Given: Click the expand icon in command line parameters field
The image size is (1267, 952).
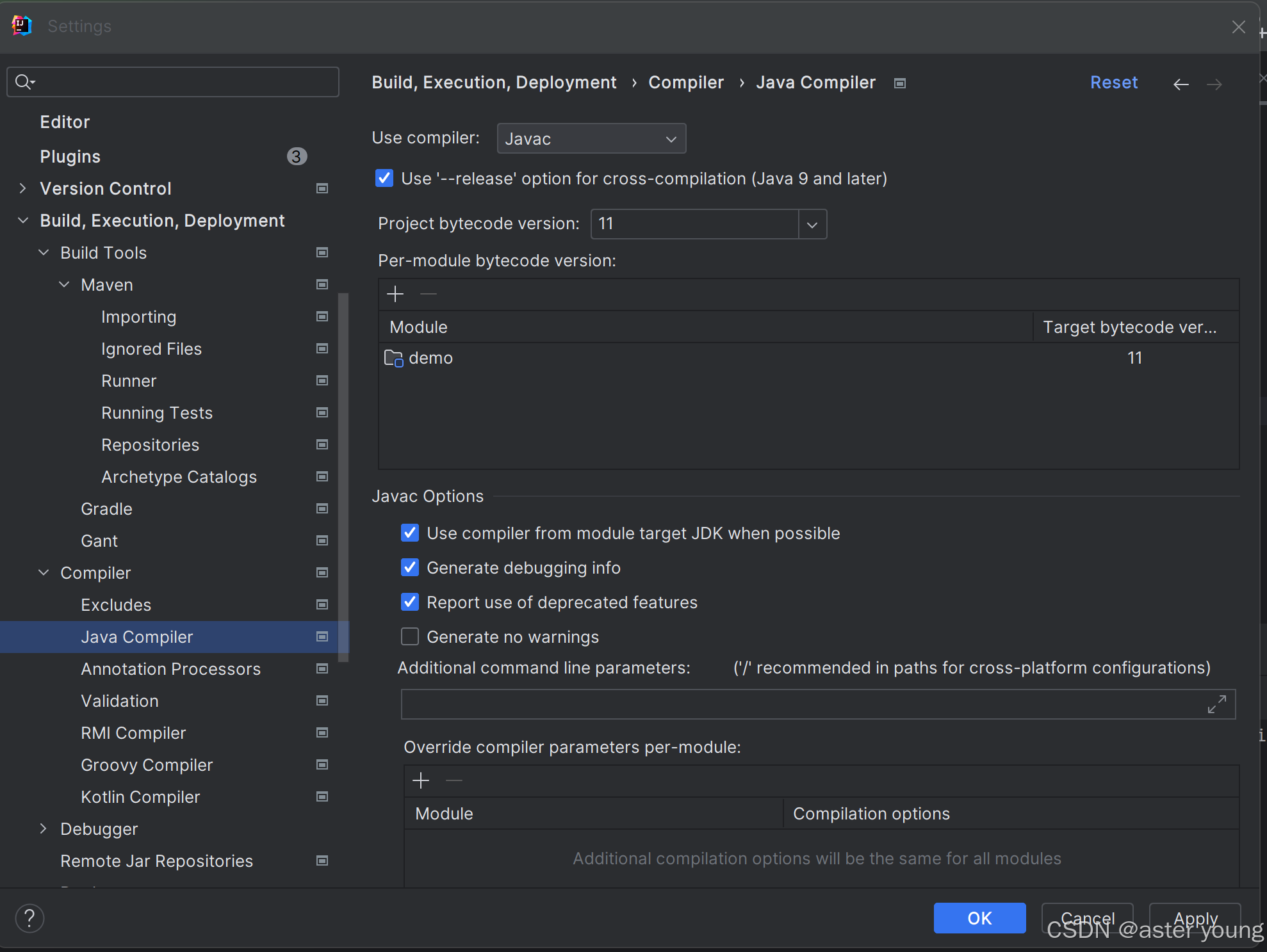Looking at the screenshot, I should 1216,704.
